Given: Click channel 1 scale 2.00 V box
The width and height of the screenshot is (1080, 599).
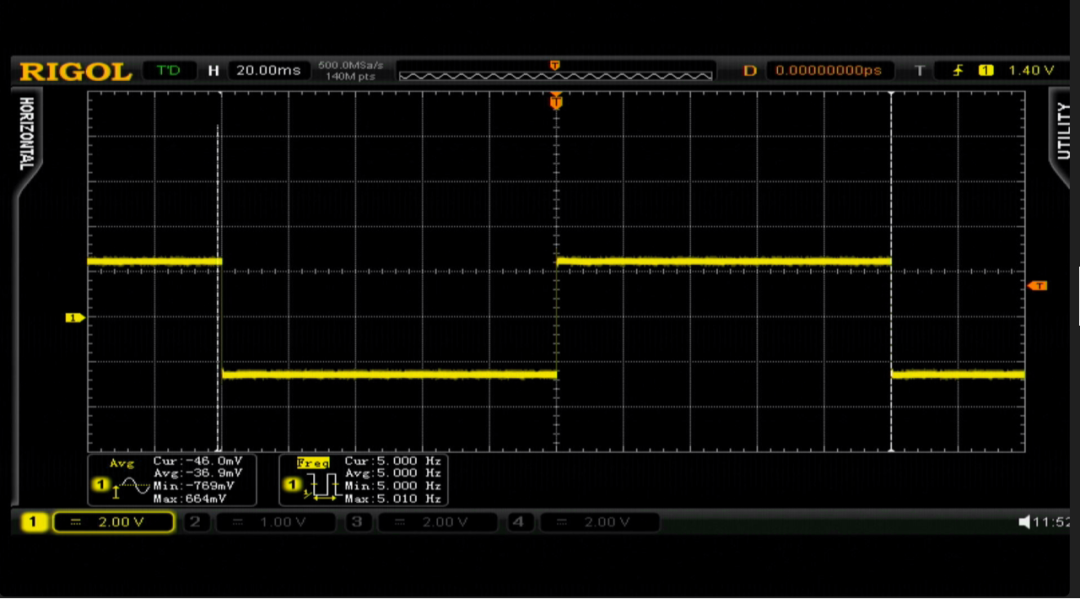Looking at the screenshot, I should (x=113, y=522).
